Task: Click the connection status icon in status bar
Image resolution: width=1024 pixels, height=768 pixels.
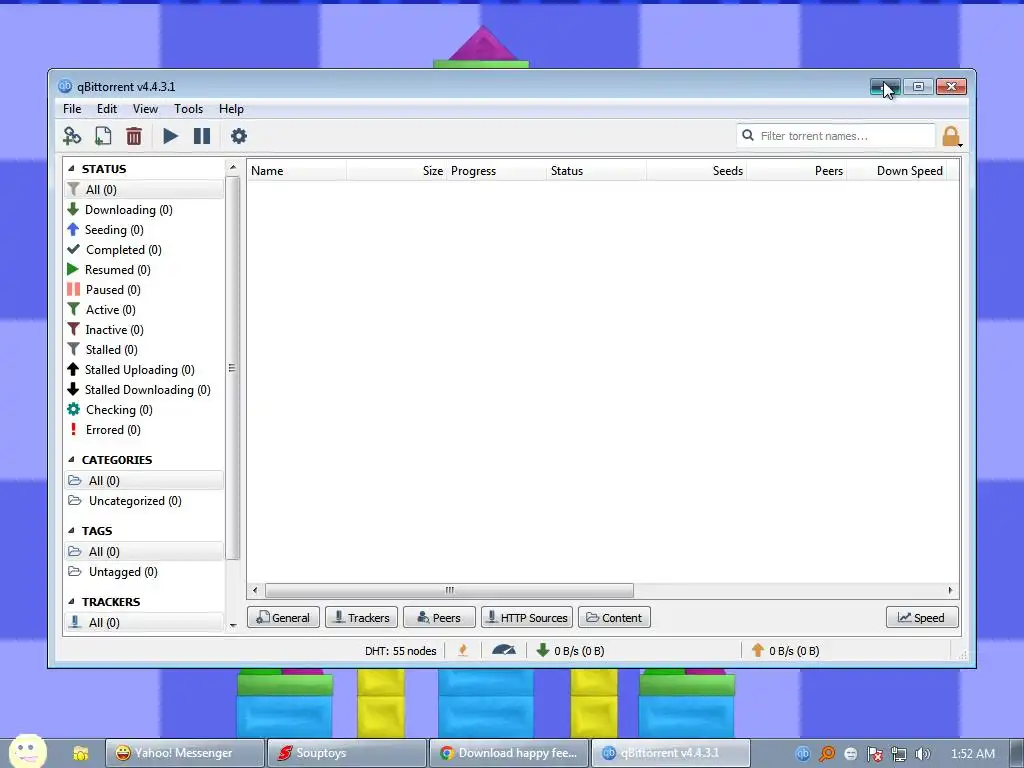Action: 463,650
